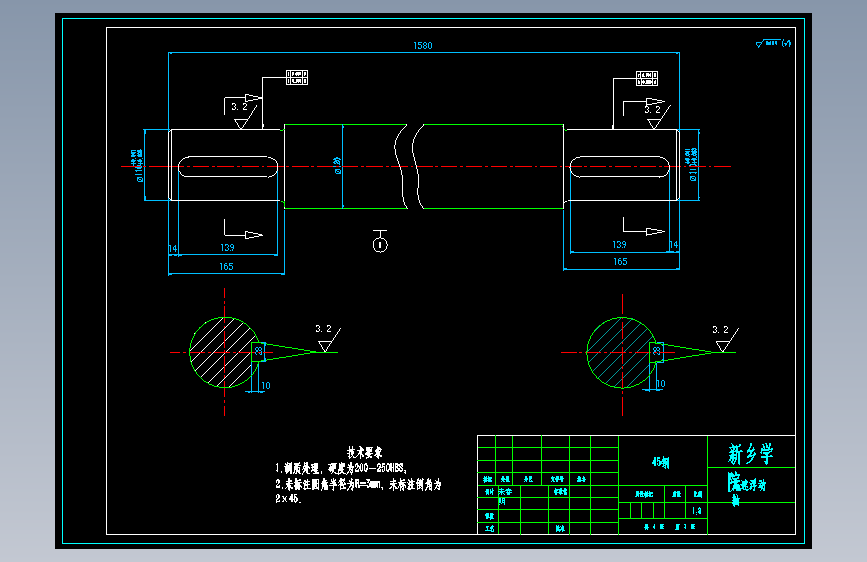The height and width of the screenshot is (562, 867).
Task: Select the left keyway slot outline
Action: 228,166
